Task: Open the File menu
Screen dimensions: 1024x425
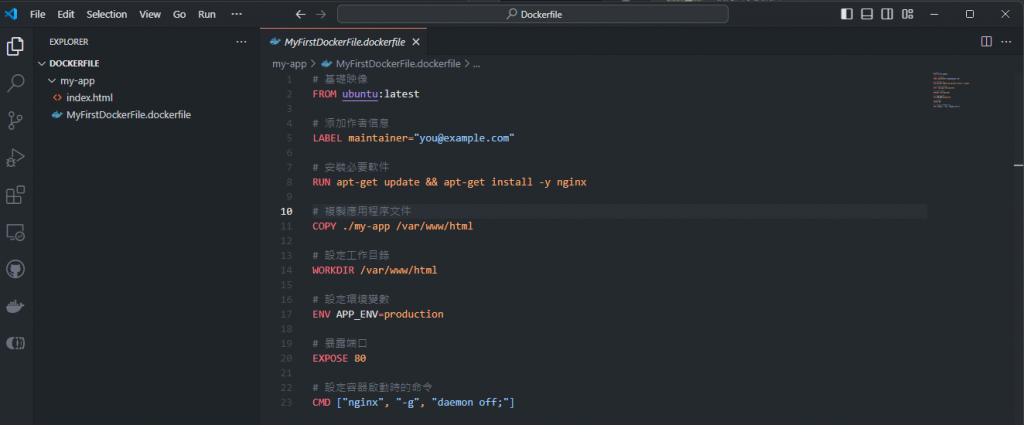Action: click(37, 14)
